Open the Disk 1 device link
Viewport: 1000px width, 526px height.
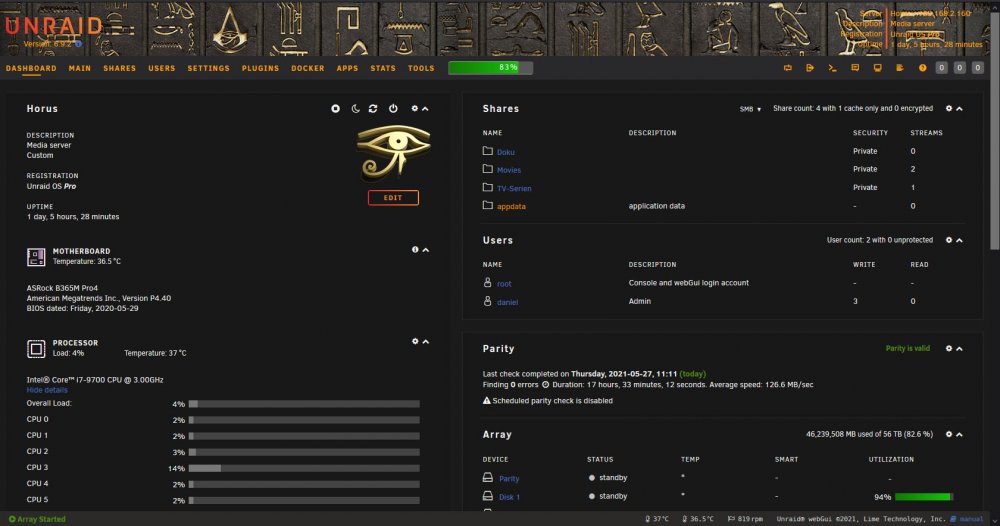pos(509,497)
